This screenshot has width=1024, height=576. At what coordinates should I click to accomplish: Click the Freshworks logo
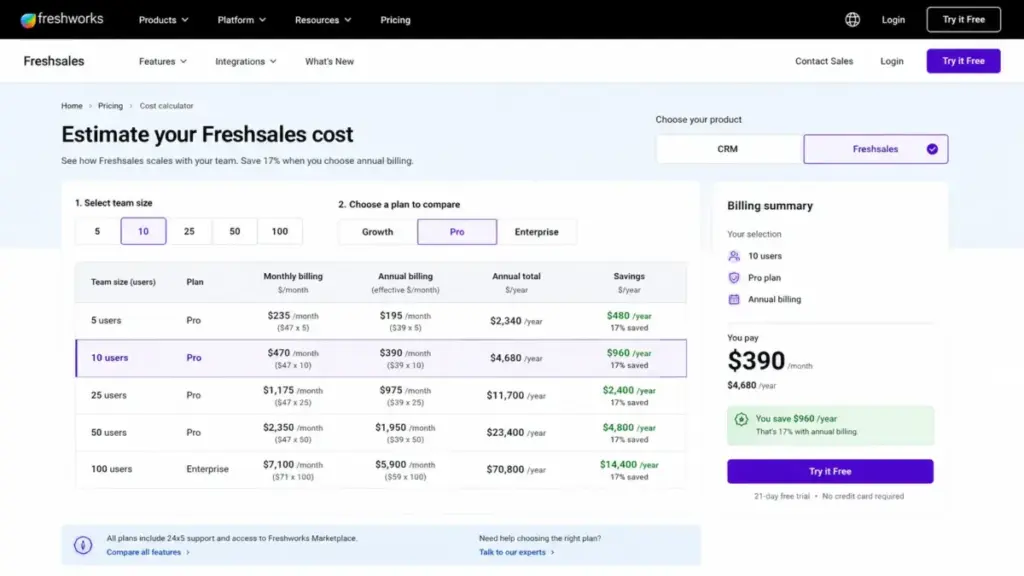pos(61,20)
